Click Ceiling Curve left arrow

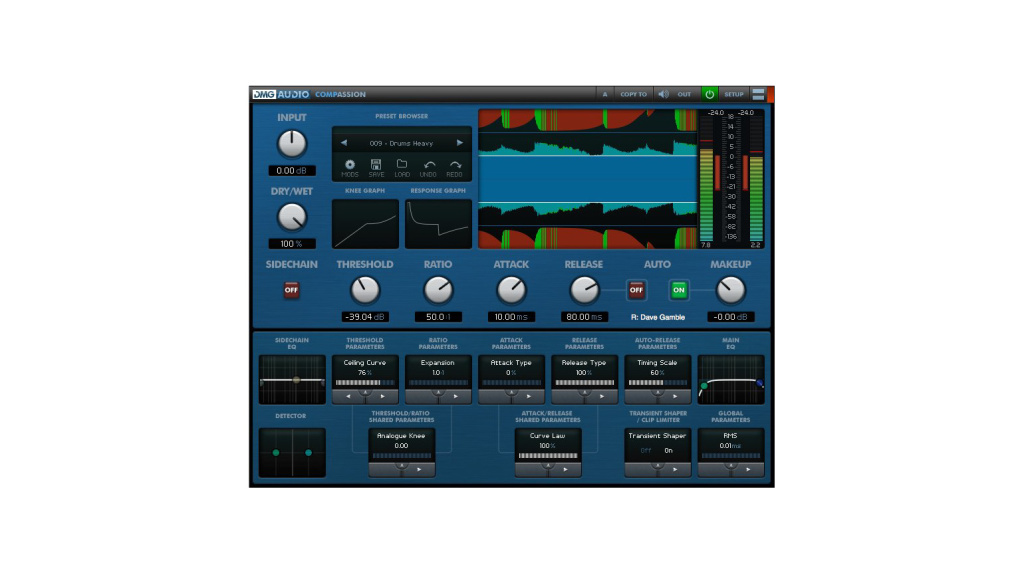tap(348, 396)
